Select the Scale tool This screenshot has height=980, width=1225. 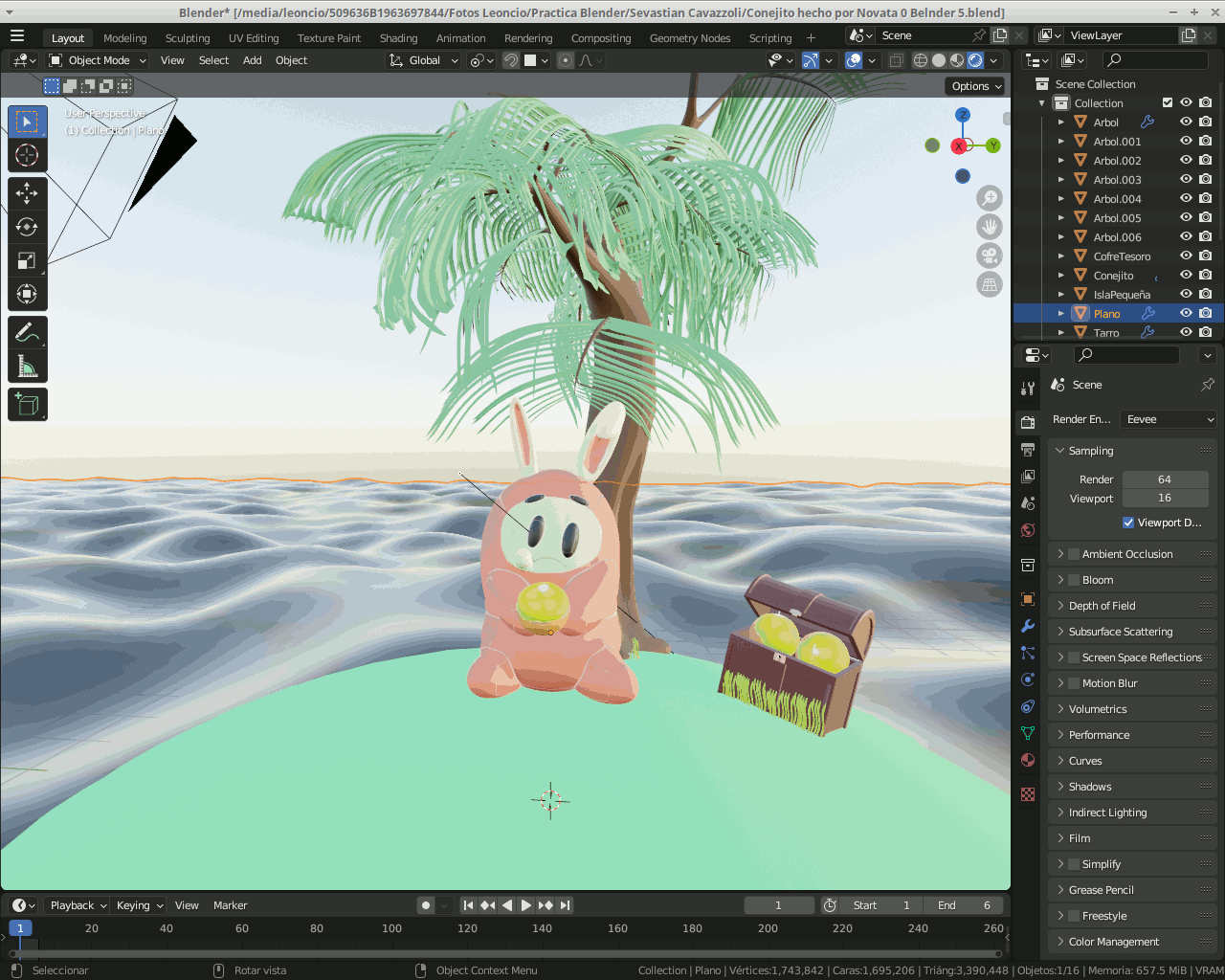coord(27,260)
